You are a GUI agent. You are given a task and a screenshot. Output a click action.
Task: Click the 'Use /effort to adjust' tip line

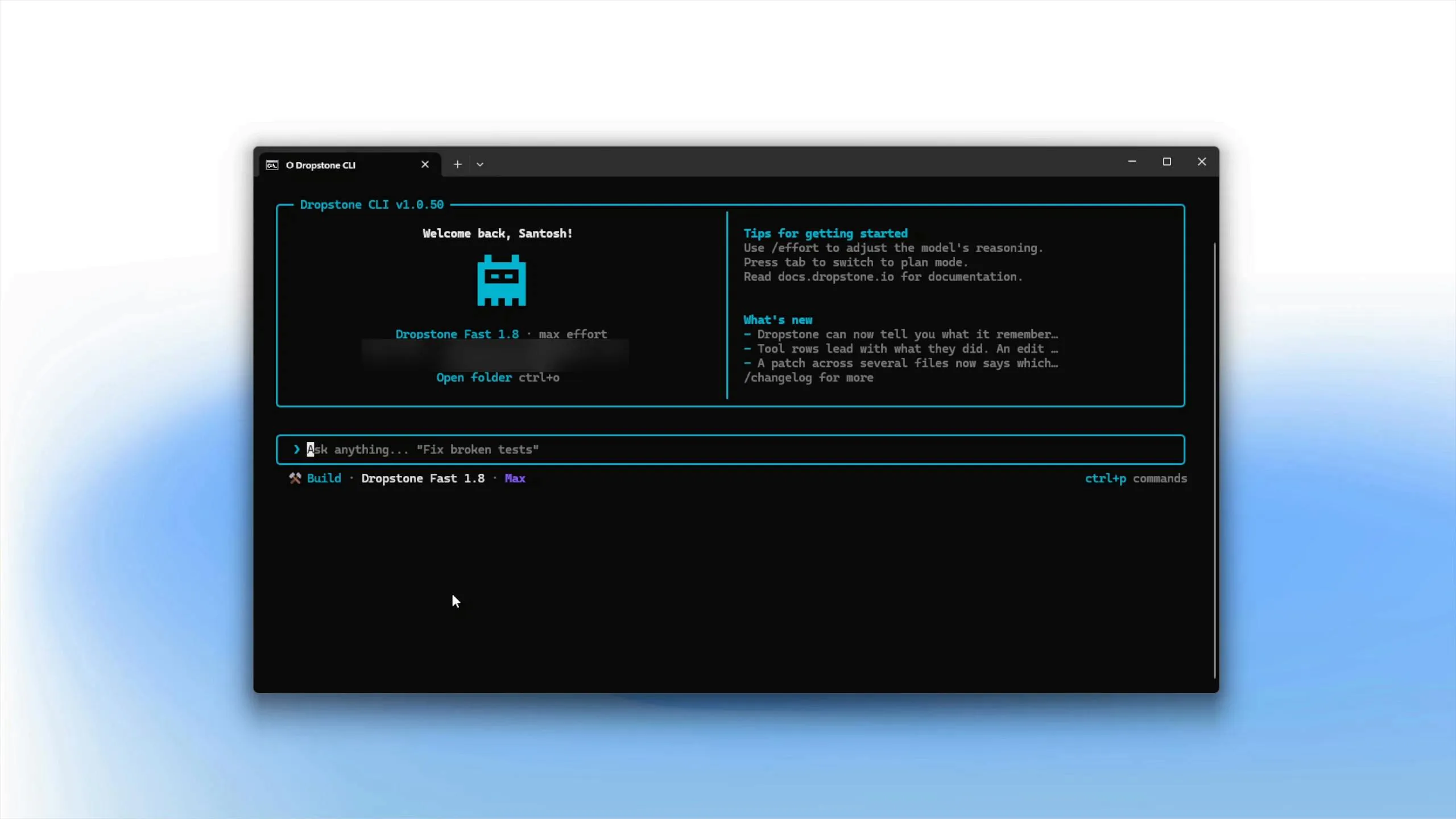893,248
